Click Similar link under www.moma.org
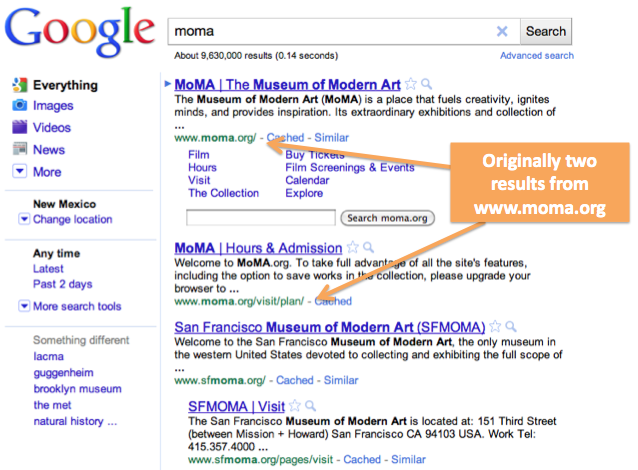 pos(332,138)
